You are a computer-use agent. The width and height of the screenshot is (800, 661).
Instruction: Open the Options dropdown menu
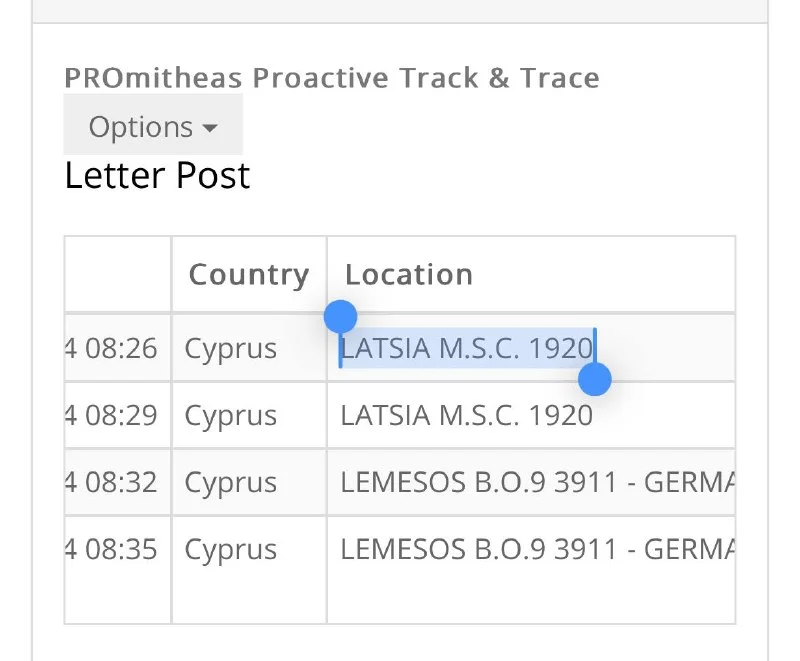[153, 127]
